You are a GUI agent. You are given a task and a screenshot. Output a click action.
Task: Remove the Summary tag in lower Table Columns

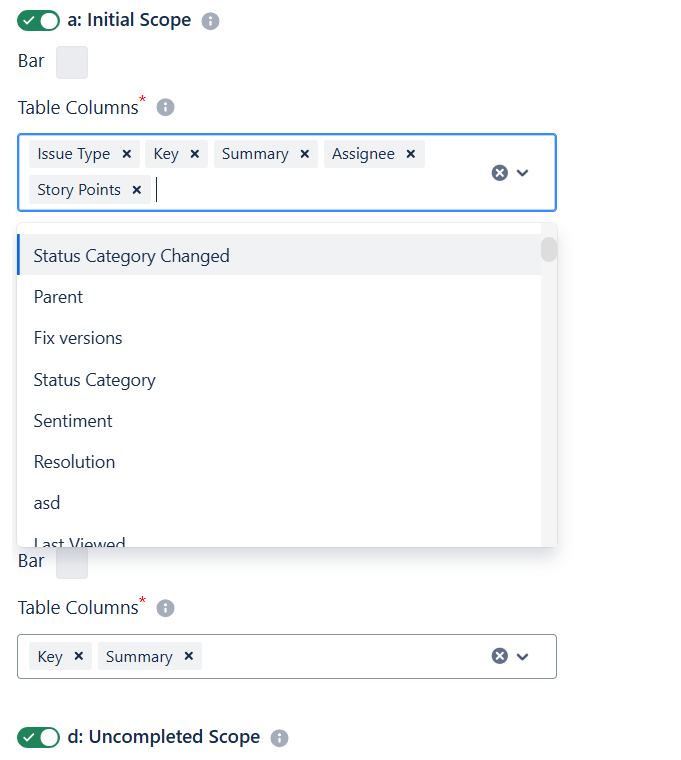click(188, 657)
